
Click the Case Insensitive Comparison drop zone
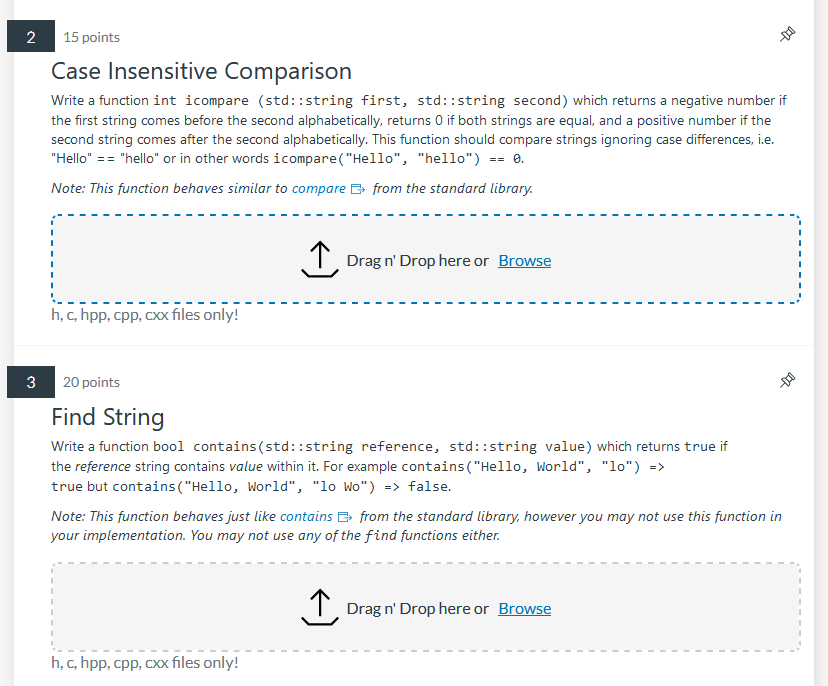point(425,258)
